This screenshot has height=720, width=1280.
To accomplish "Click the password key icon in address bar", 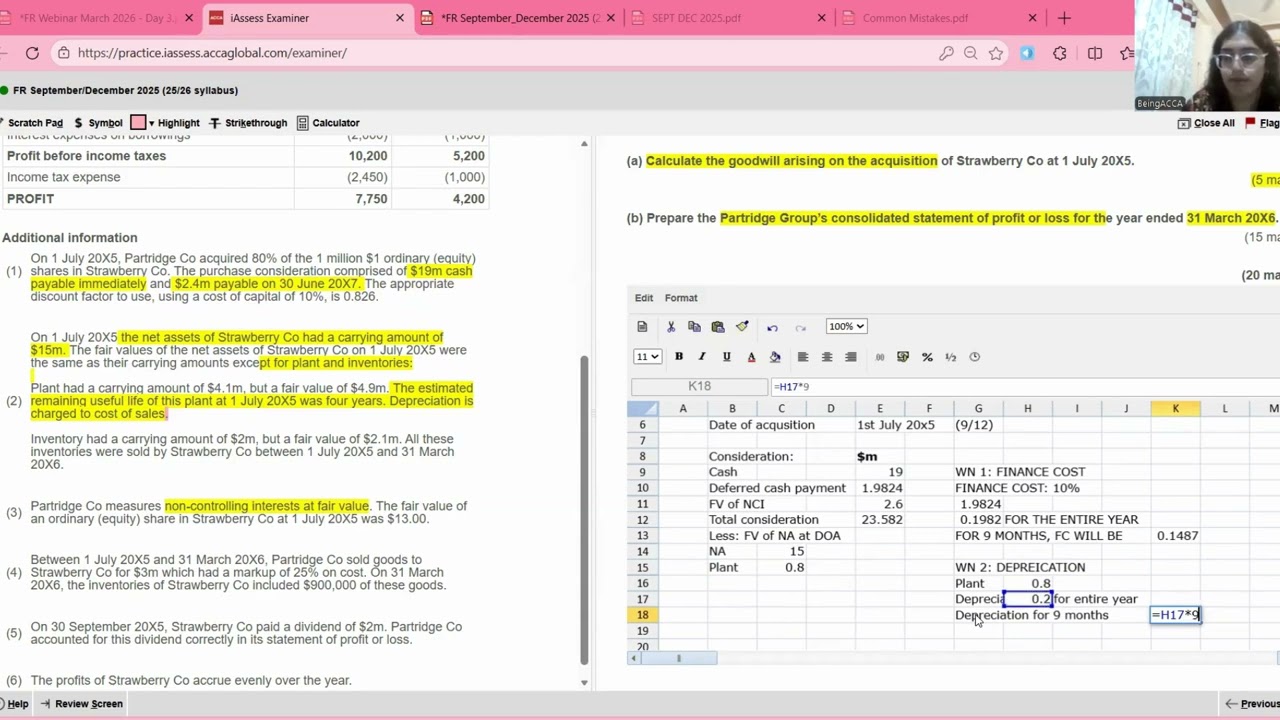I will pyautogui.click(x=946, y=53).
